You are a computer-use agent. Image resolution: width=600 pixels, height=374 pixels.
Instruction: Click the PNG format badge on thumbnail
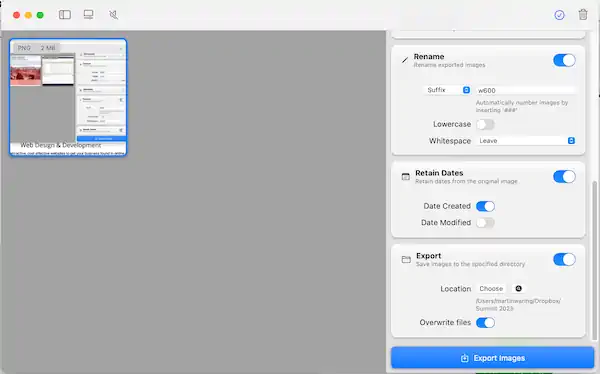pyautogui.click(x=24, y=48)
